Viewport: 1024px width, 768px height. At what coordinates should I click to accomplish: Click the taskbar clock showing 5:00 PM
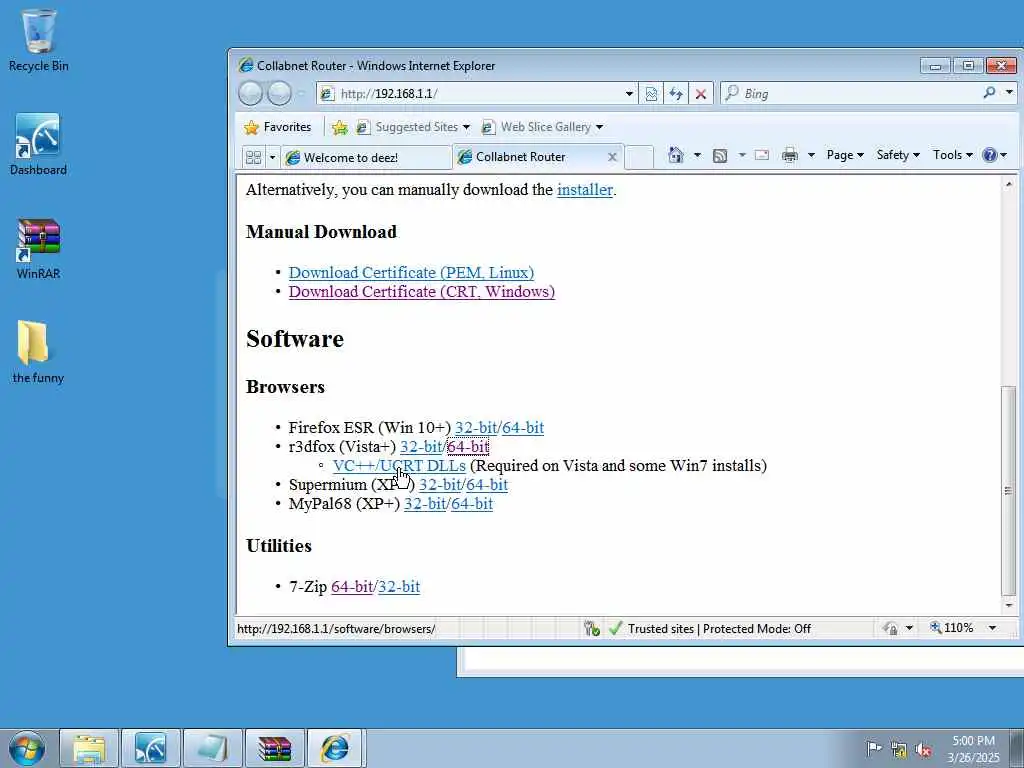[x=973, y=748]
